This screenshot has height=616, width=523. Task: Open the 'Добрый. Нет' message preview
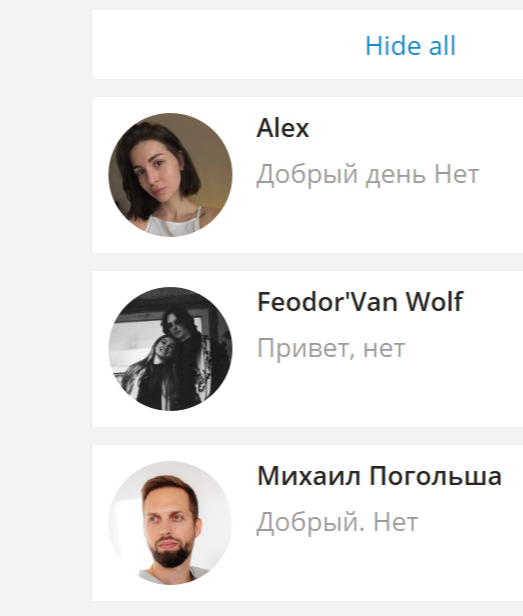337,522
